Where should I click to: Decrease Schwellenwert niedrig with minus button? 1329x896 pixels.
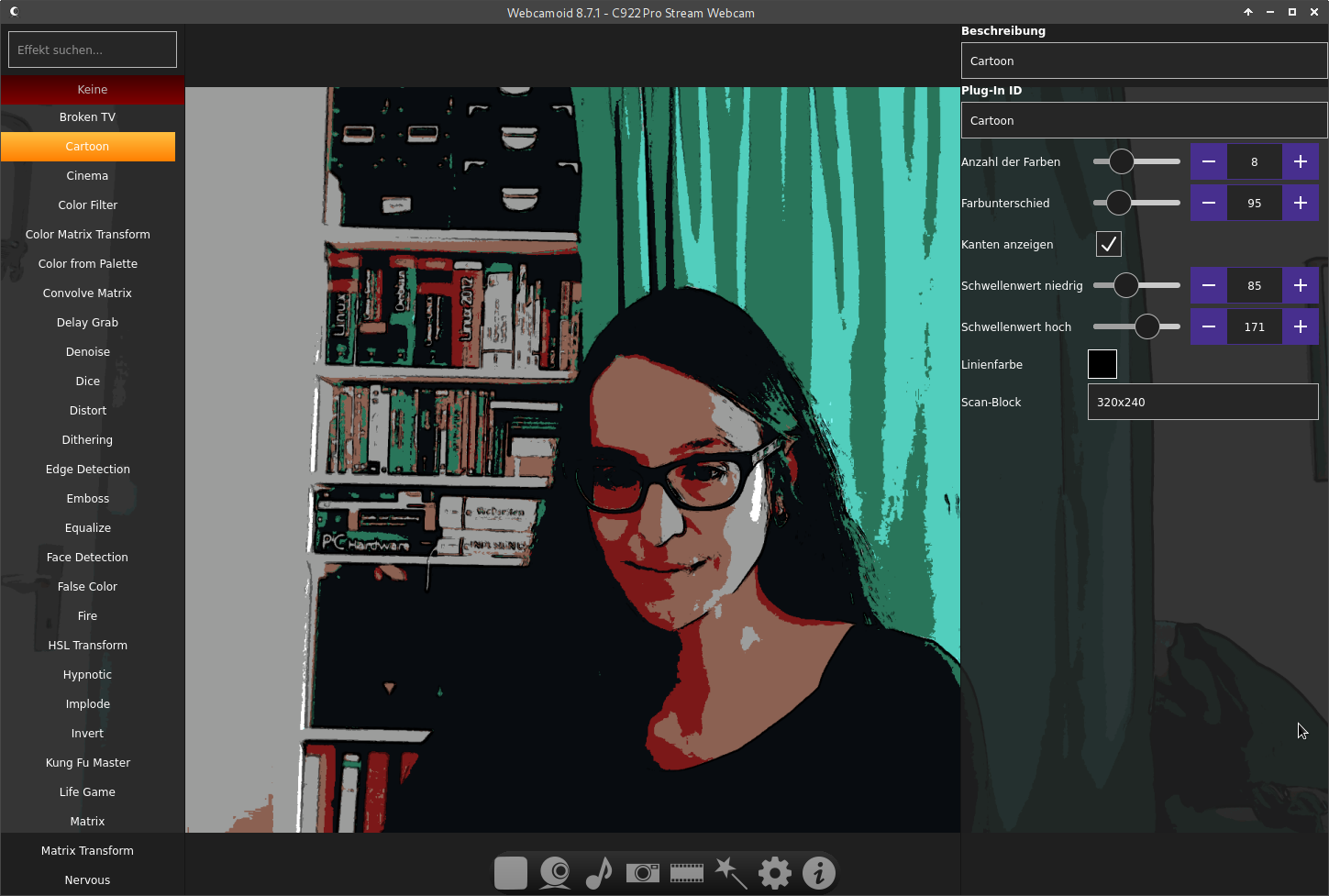[1209, 285]
